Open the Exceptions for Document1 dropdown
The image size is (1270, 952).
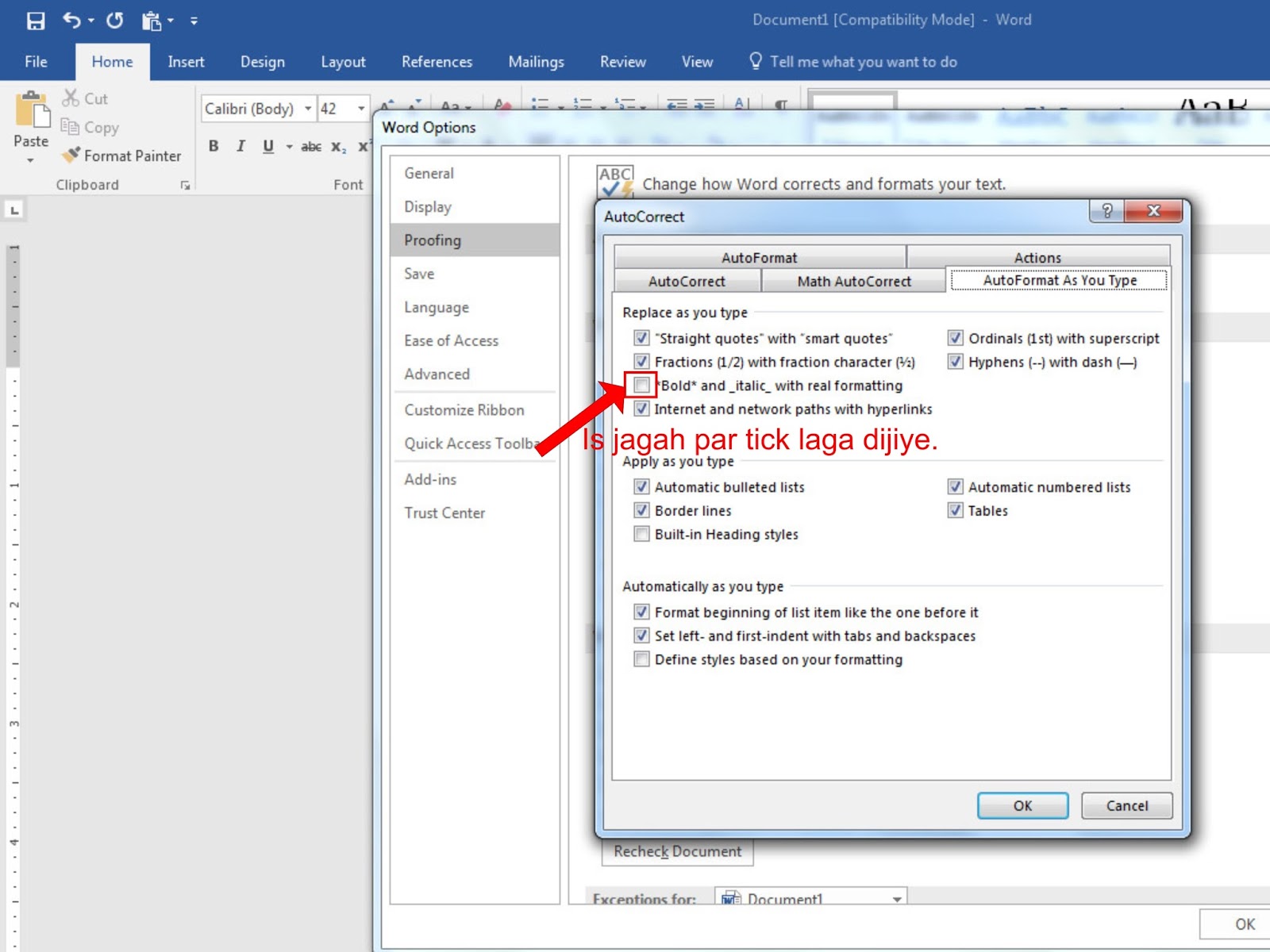click(897, 899)
